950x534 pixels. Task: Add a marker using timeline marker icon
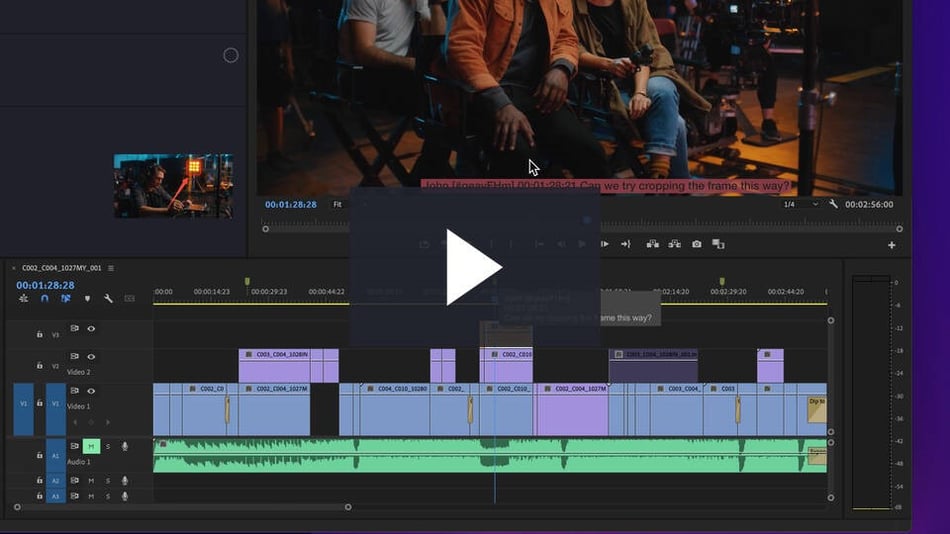point(87,299)
